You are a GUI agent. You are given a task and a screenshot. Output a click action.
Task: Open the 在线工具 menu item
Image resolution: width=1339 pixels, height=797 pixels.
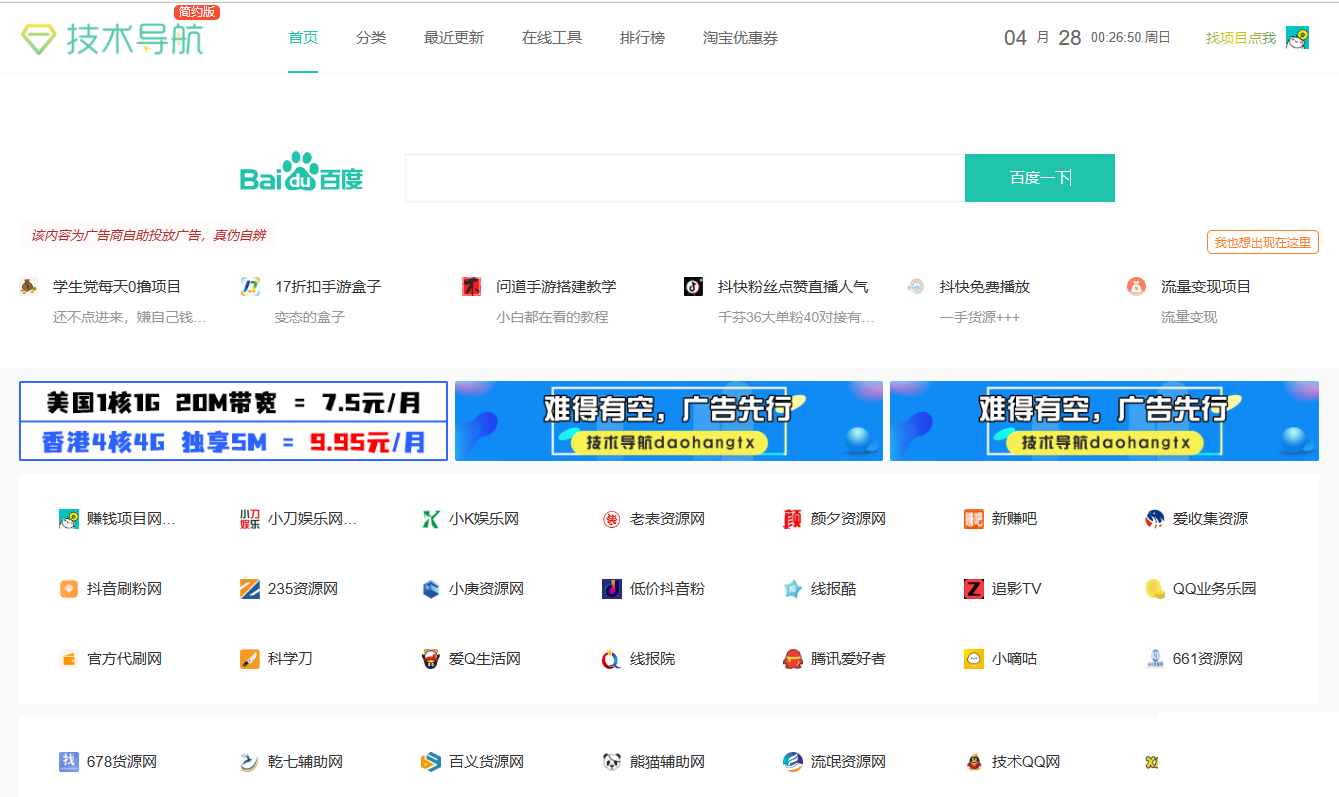tap(552, 38)
